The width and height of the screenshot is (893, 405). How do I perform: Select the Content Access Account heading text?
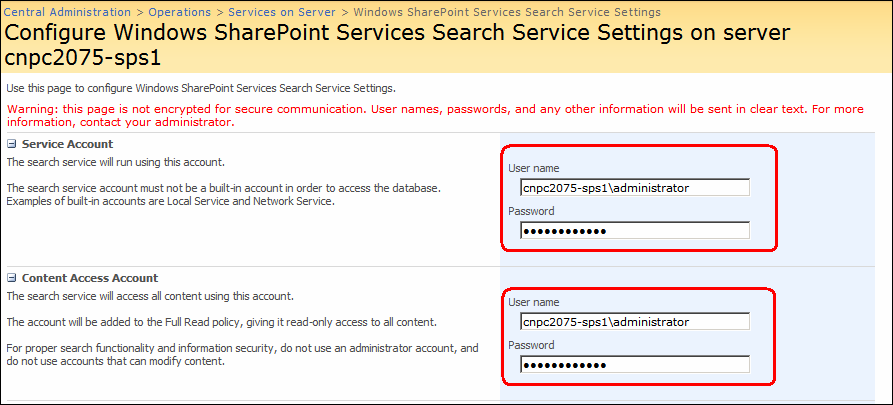pos(90,278)
